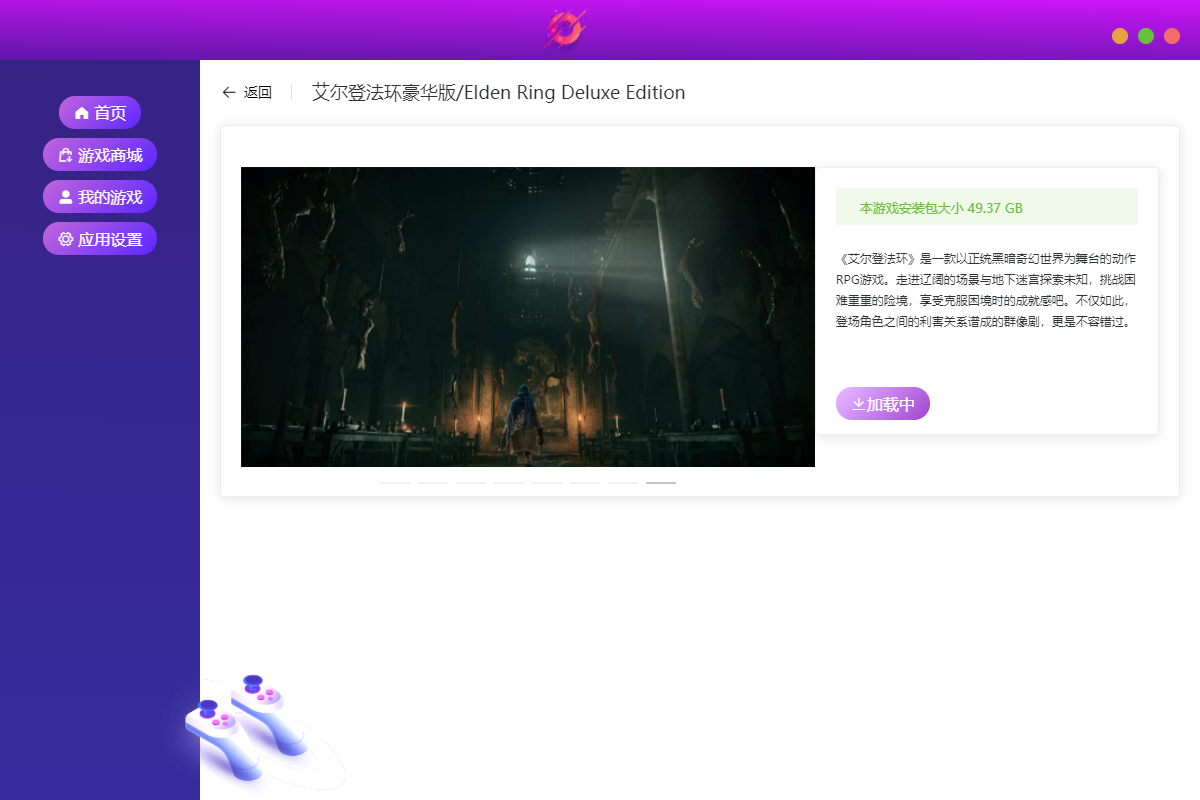Jump to the second carousel slide indicator

tap(433, 482)
